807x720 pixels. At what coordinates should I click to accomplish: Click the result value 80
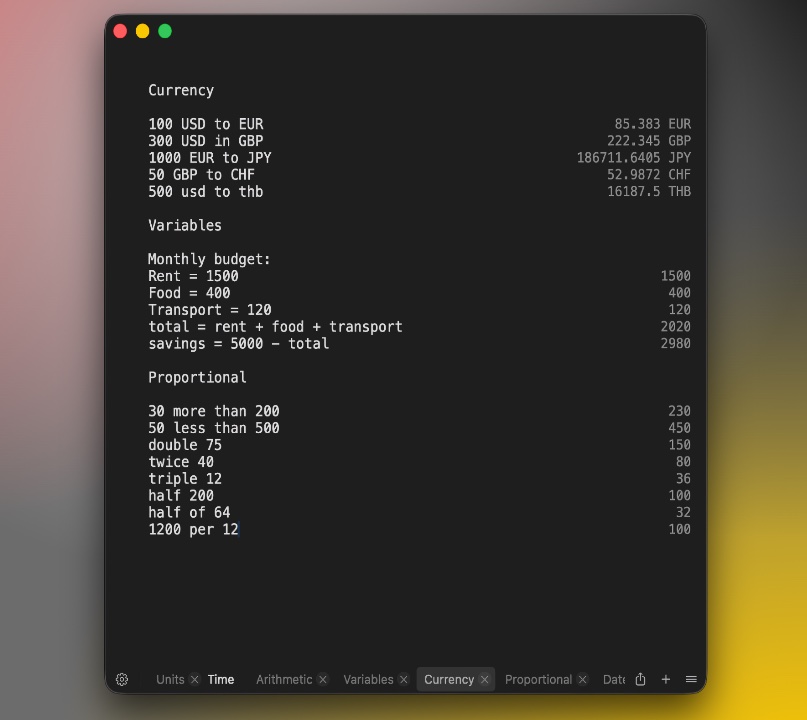tap(683, 462)
